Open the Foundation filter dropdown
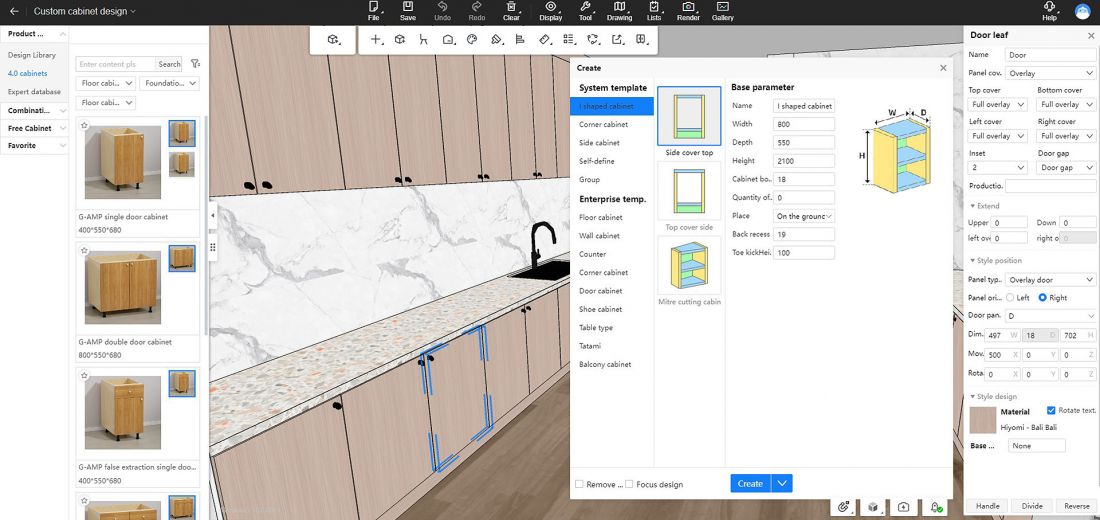 tap(169, 83)
